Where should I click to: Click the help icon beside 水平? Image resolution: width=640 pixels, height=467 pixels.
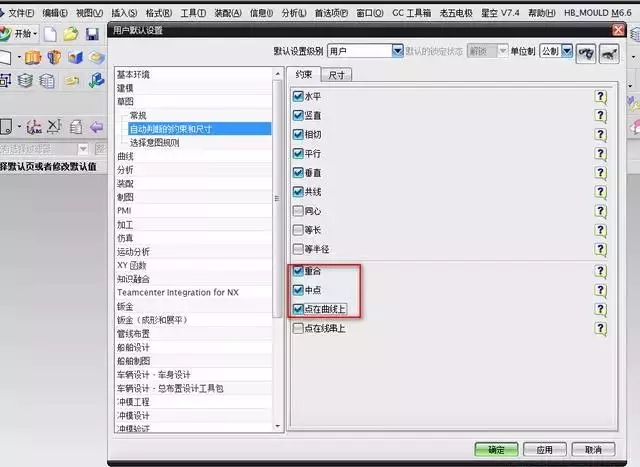(x=600, y=97)
